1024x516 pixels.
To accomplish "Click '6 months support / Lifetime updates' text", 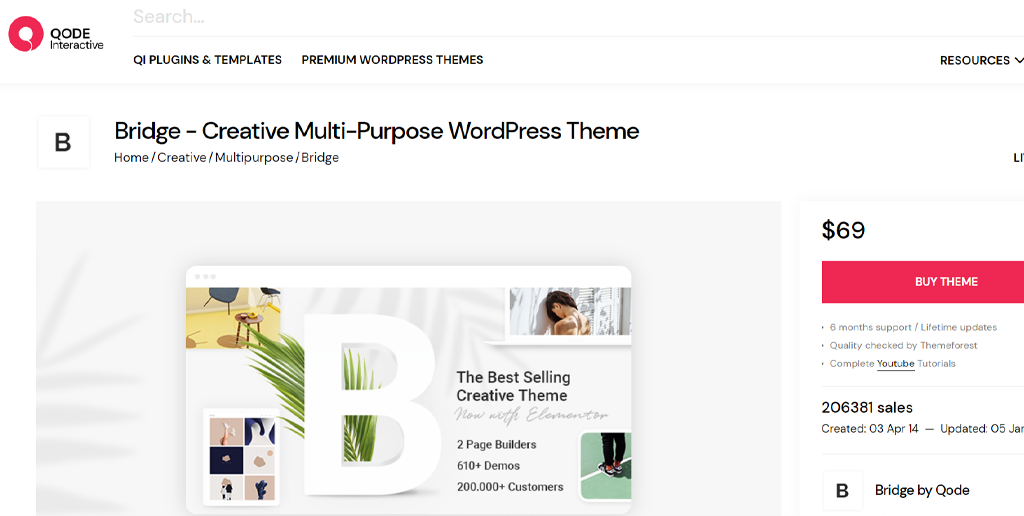I will click(913, 327).
